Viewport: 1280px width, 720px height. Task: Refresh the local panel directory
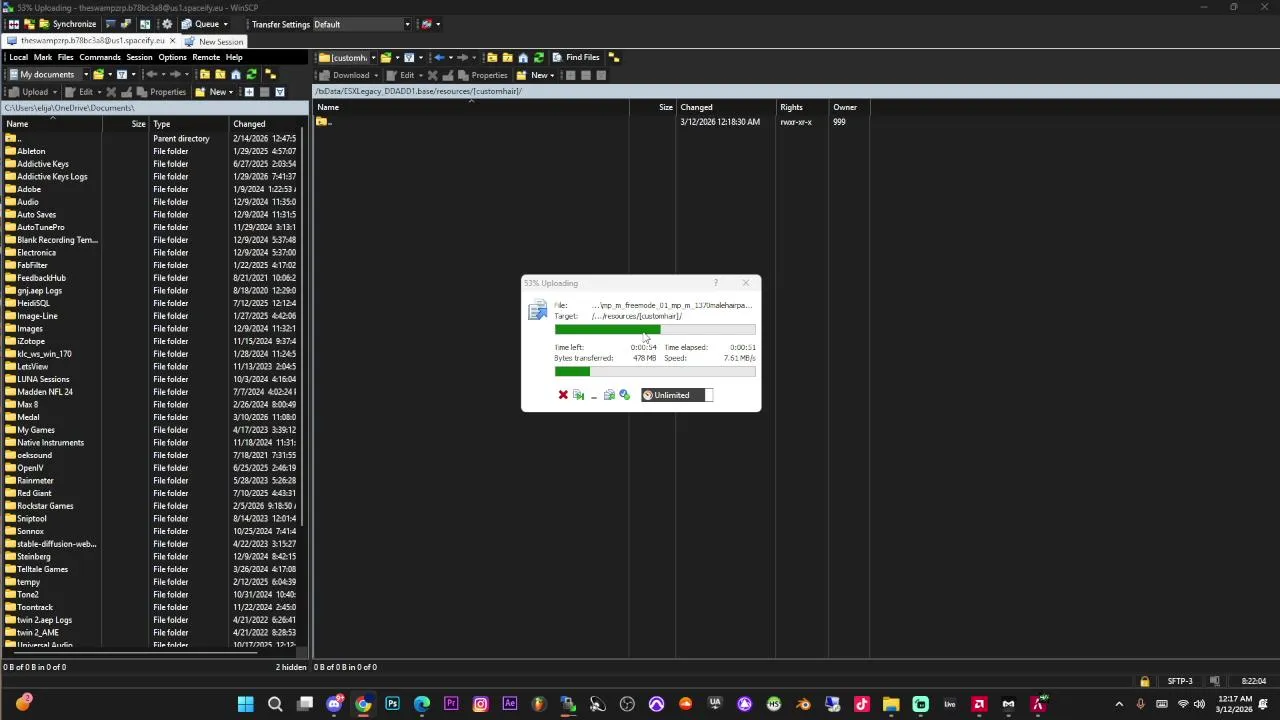(251, 75)
